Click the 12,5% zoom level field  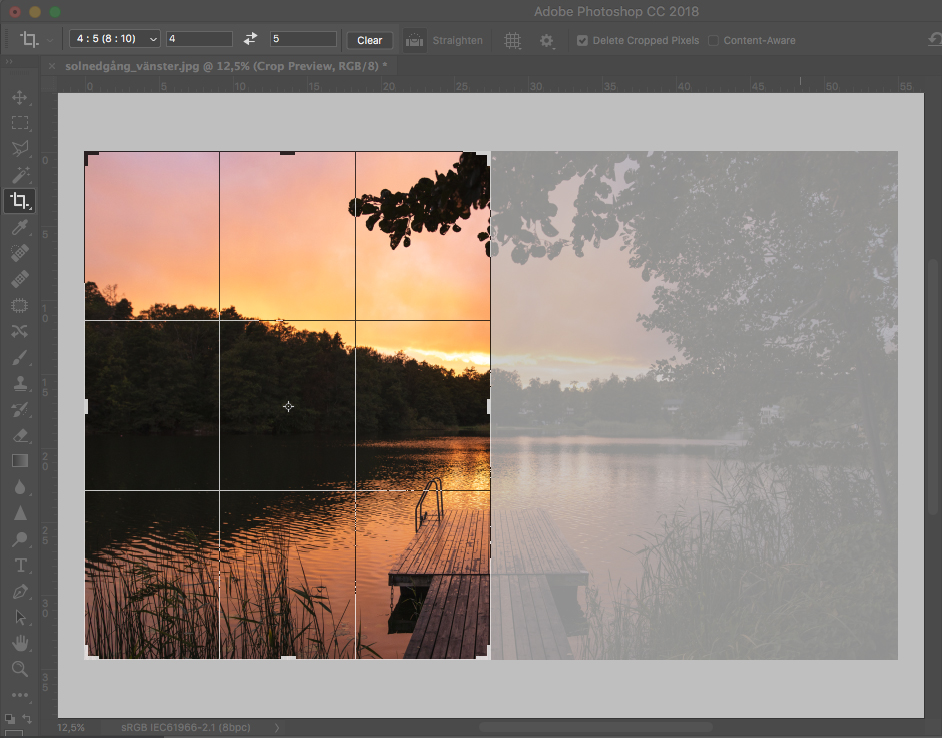[71, 727]
